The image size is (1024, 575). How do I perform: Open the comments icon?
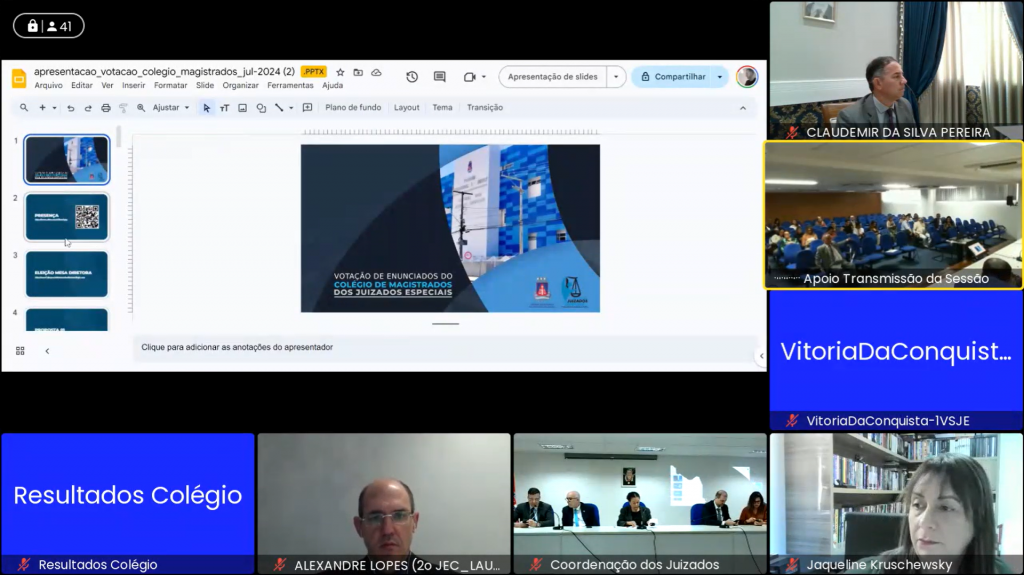click(x=439, y=77)
